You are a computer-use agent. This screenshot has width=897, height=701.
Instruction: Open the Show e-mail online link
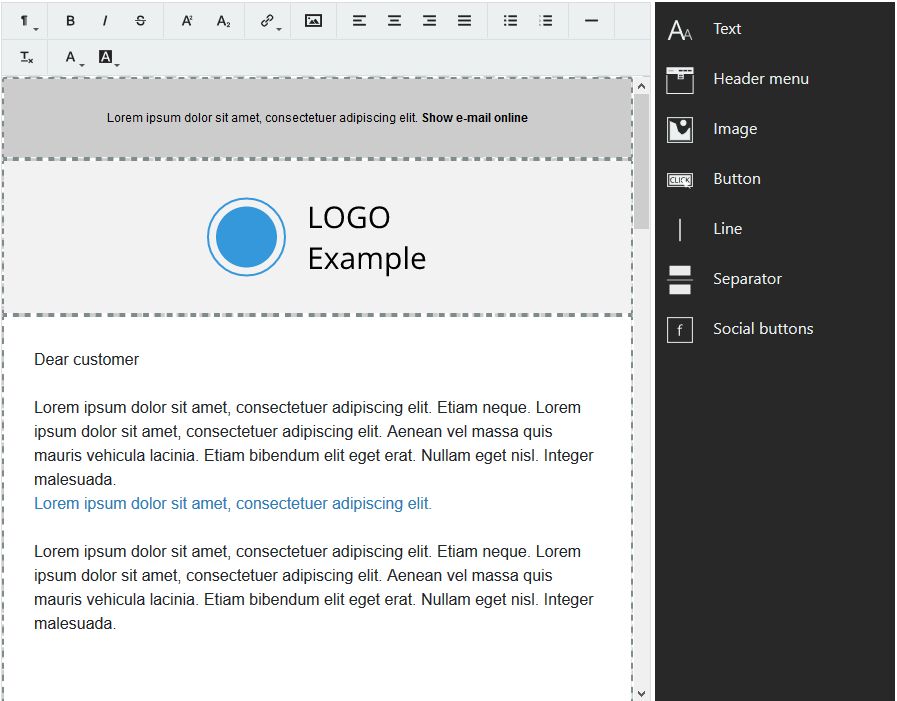click(475, 118)
